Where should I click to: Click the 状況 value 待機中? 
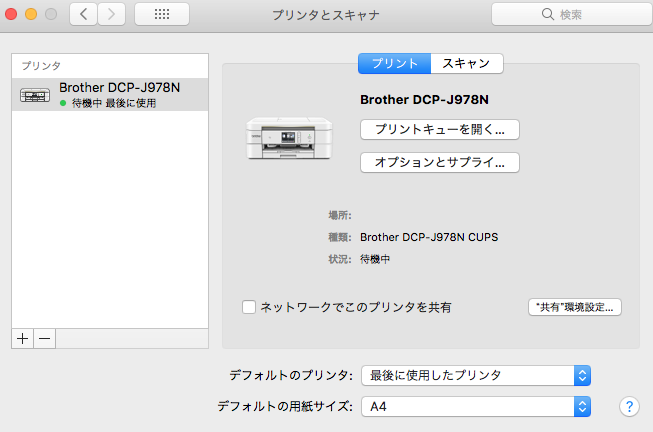click(375, 259)
